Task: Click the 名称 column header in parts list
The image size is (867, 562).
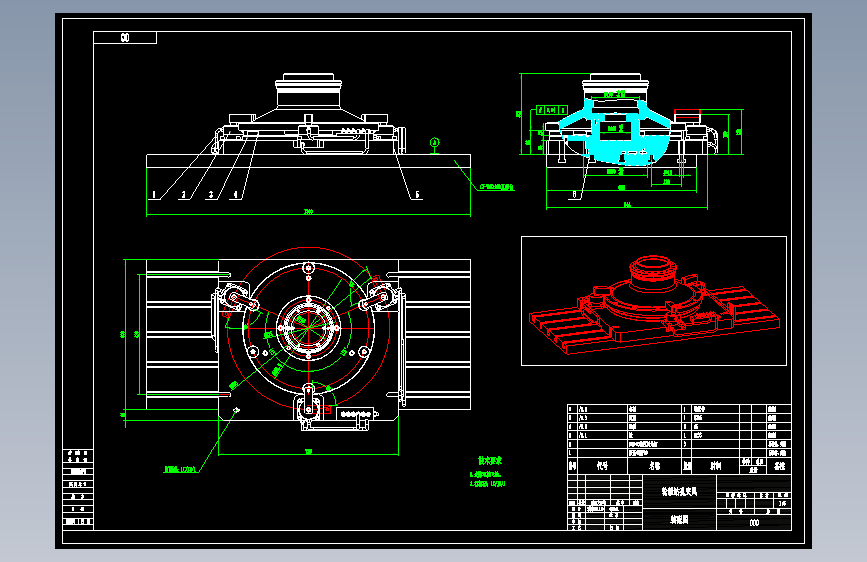Action: coord(654,466)
